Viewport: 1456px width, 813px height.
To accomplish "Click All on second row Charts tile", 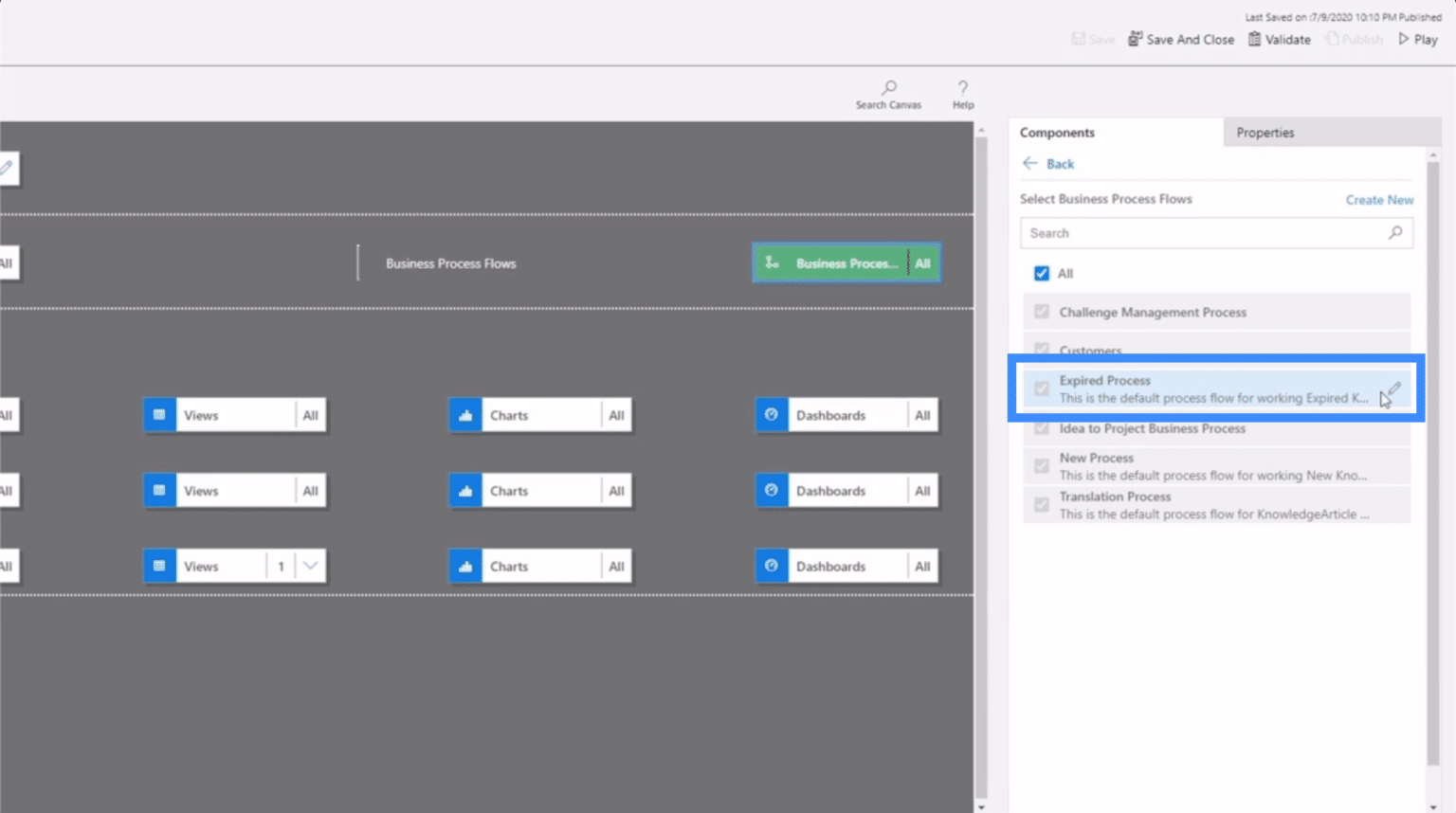I will point(616,491).
